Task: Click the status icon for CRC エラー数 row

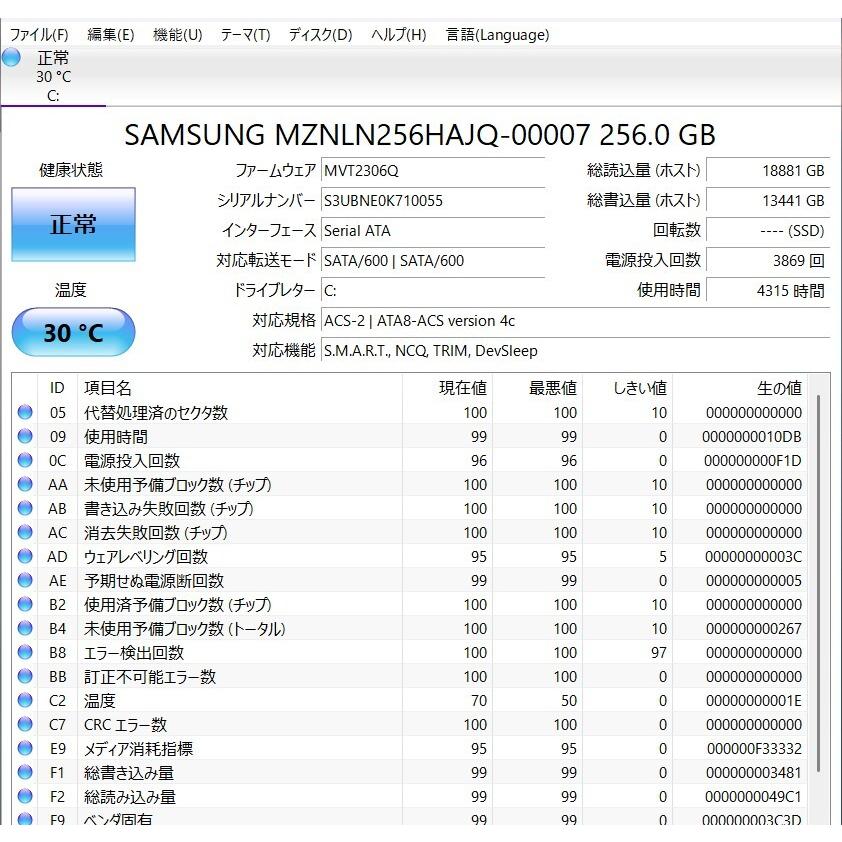Action: pos(25,725)
